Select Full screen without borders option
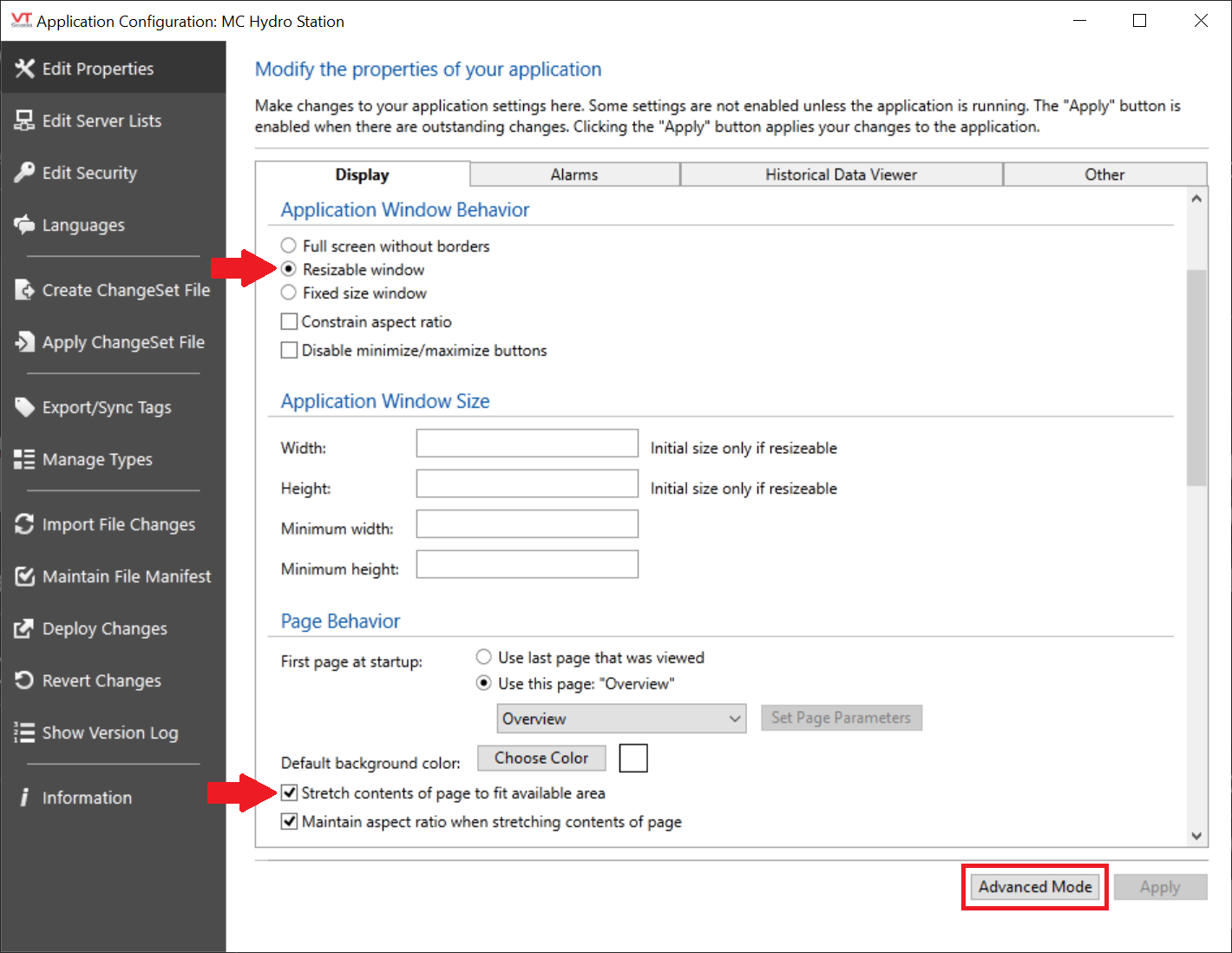The height and width of the screenshot is (953, 1232). click(289, 246)
